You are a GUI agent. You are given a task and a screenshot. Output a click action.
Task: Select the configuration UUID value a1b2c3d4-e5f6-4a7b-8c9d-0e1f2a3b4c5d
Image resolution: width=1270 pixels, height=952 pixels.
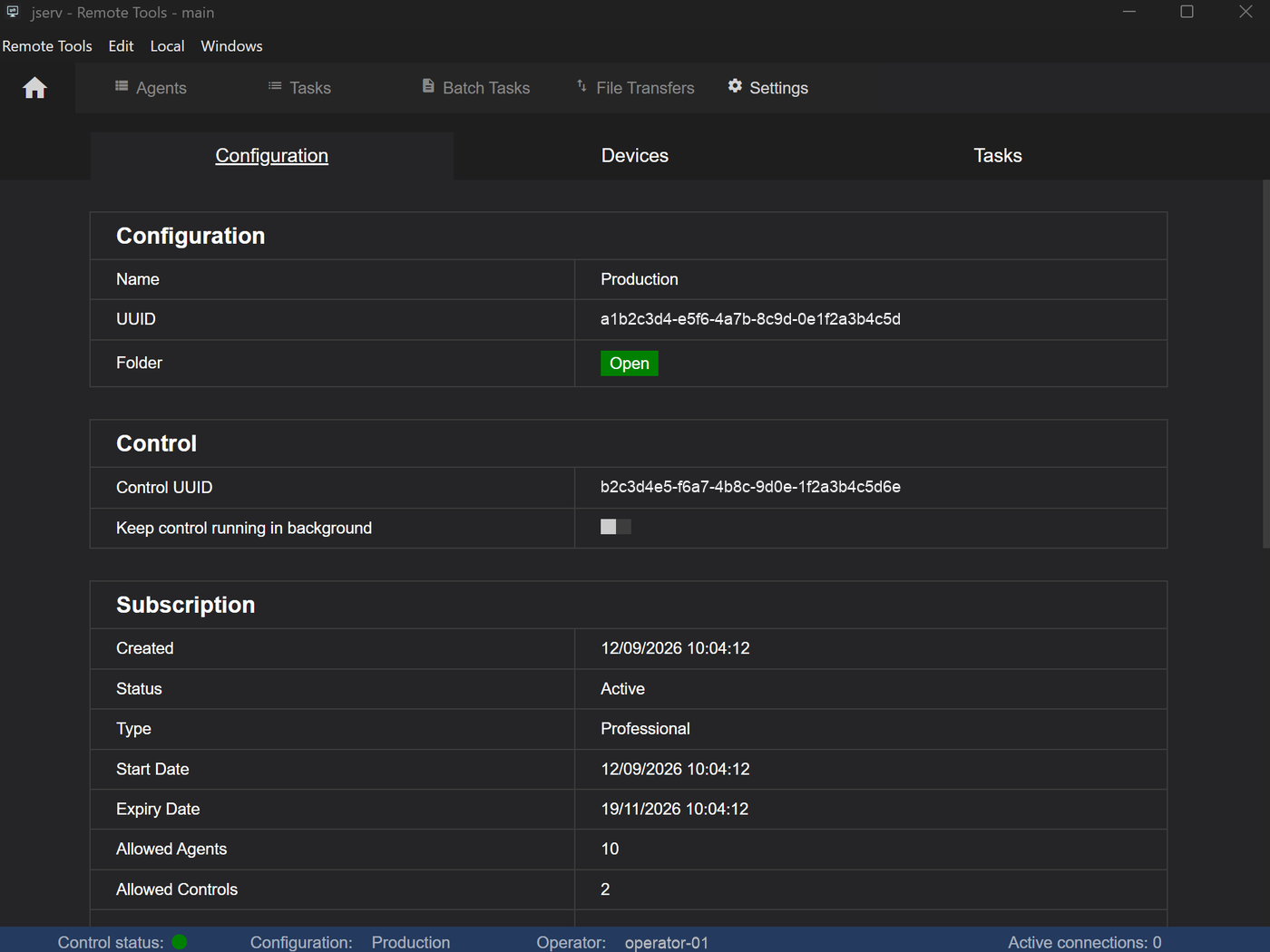[750, 319]
